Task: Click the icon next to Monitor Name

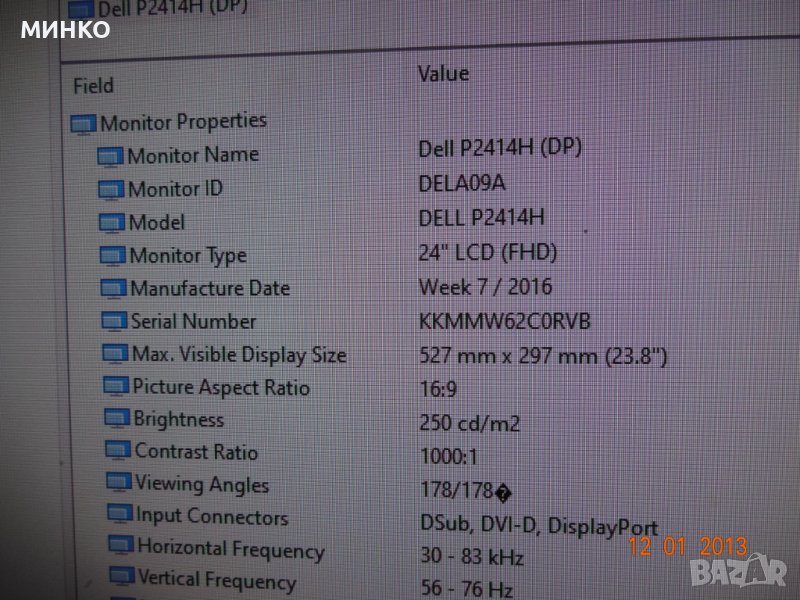Action: pyautogui.click(x=110, y=157)
